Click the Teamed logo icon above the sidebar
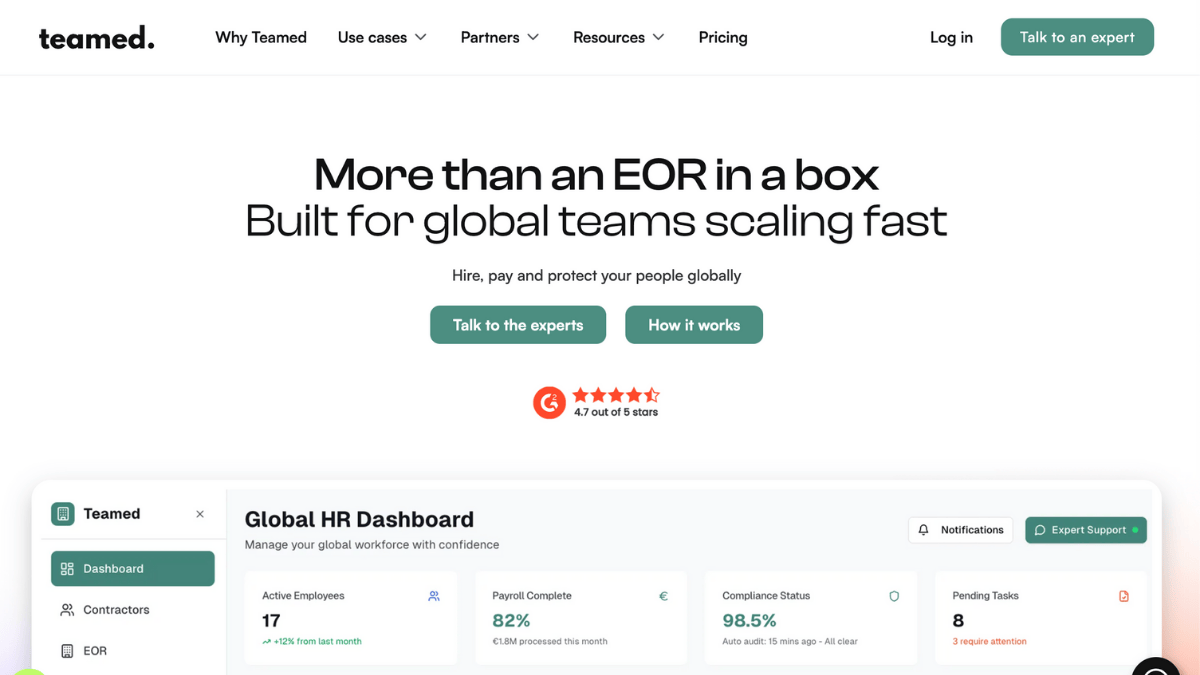The image size is (1200, 675). (62, 513)
